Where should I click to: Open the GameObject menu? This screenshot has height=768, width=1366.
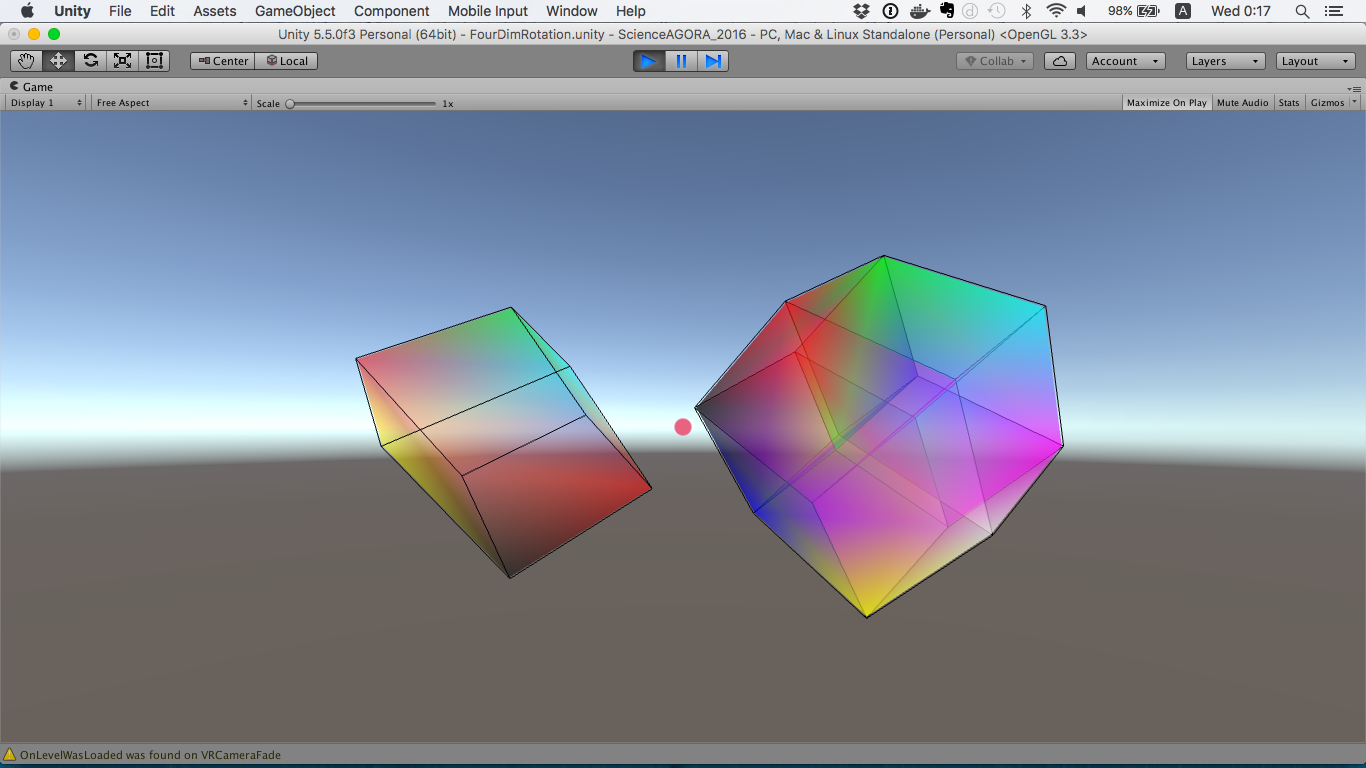[297, 11]
